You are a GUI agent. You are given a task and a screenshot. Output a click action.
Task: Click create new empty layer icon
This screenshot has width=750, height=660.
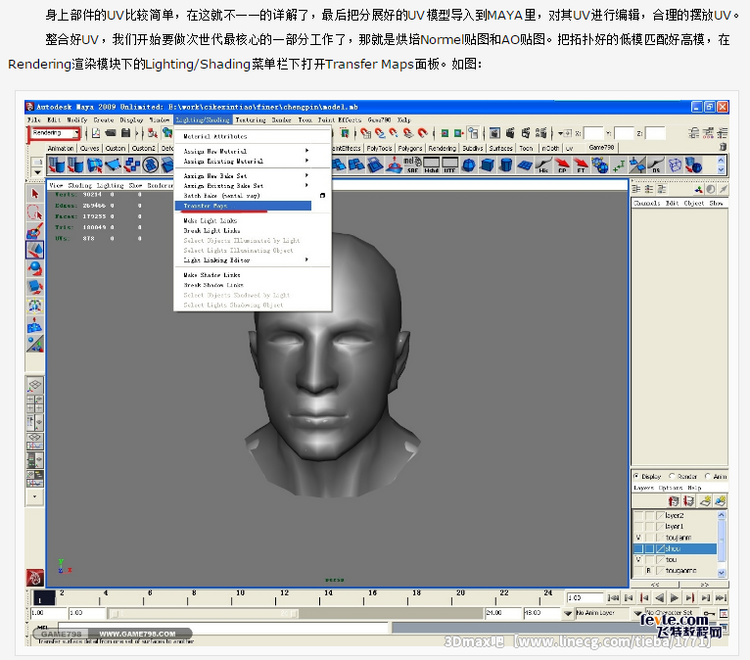click(x=706, y=501)
